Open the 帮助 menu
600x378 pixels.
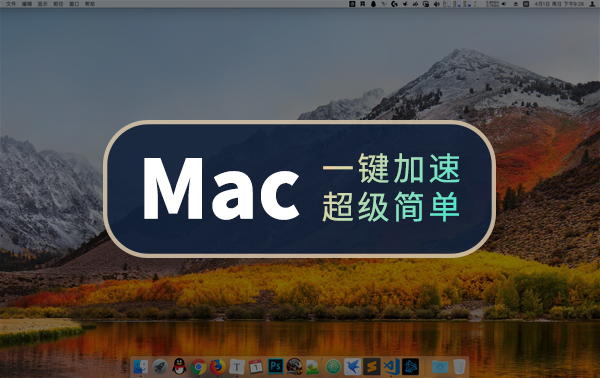(90, 4)
